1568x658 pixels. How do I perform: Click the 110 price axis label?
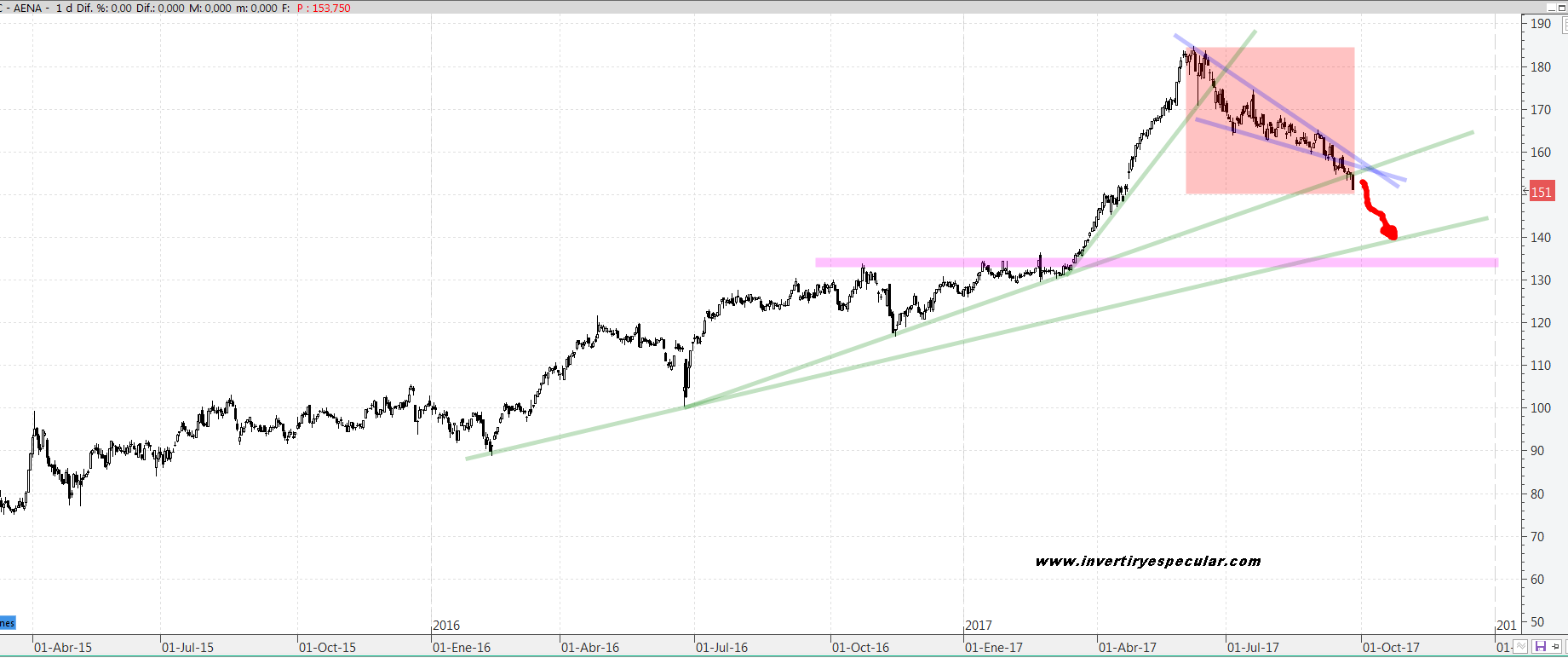click(1541, 365)
